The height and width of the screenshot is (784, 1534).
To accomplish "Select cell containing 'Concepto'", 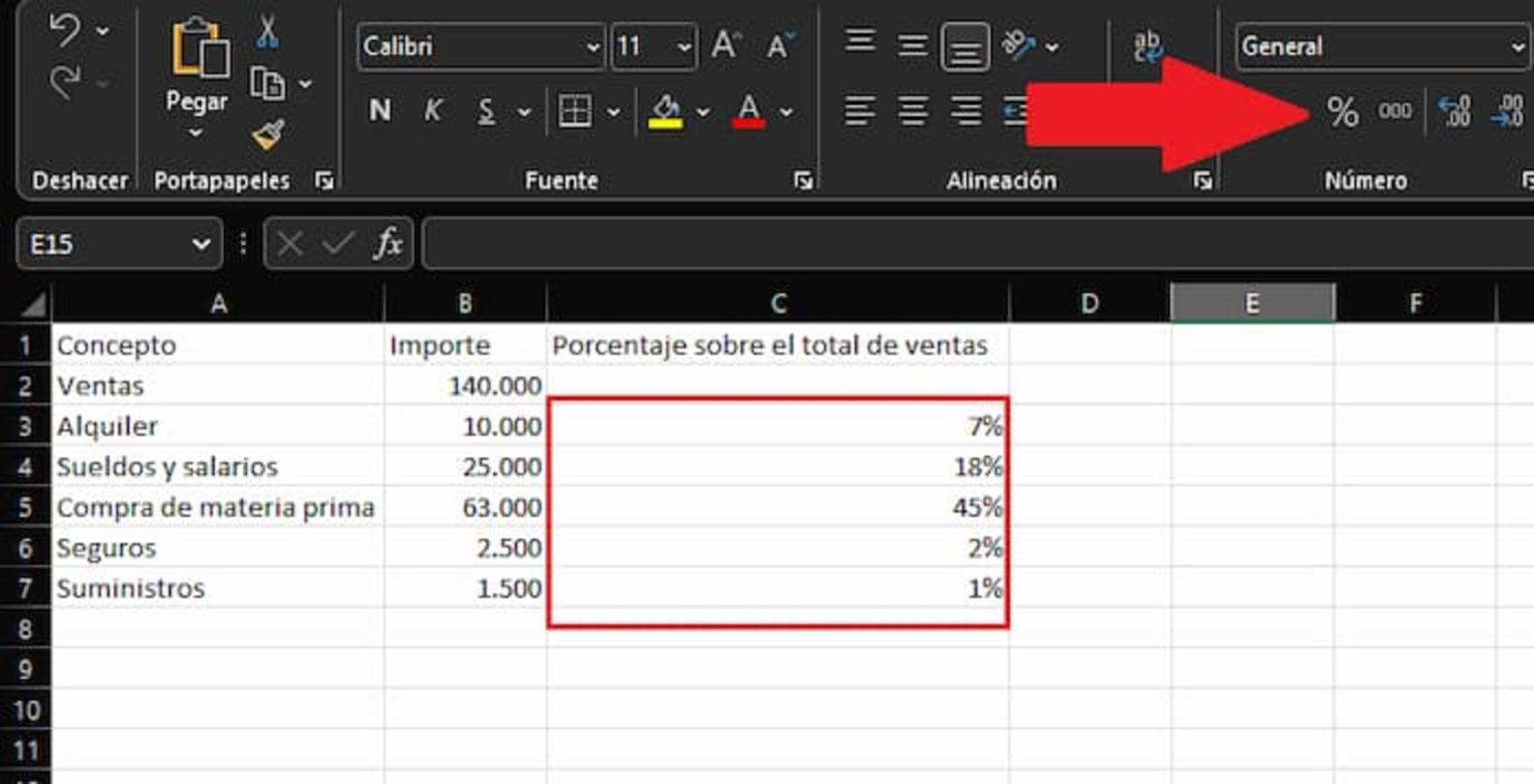I will 218,346.
